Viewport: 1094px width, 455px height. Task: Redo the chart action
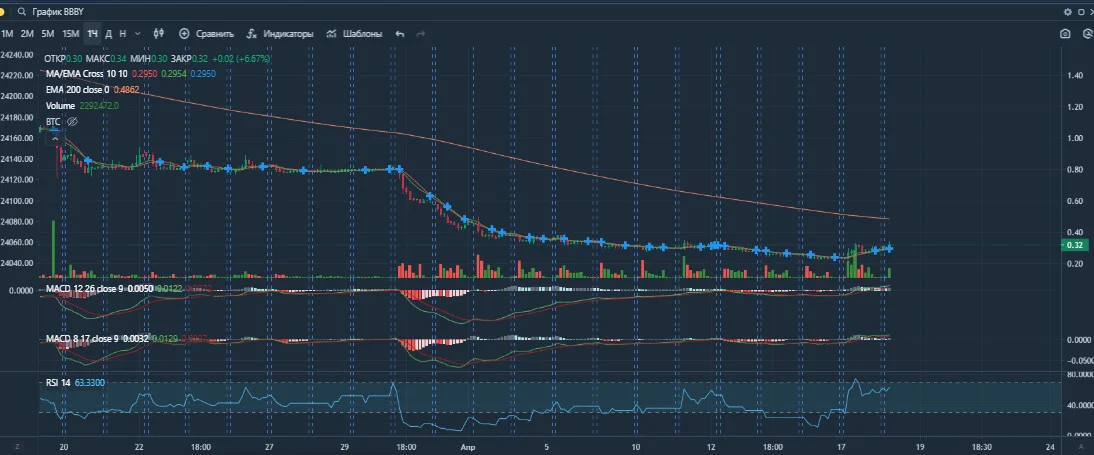421,33
